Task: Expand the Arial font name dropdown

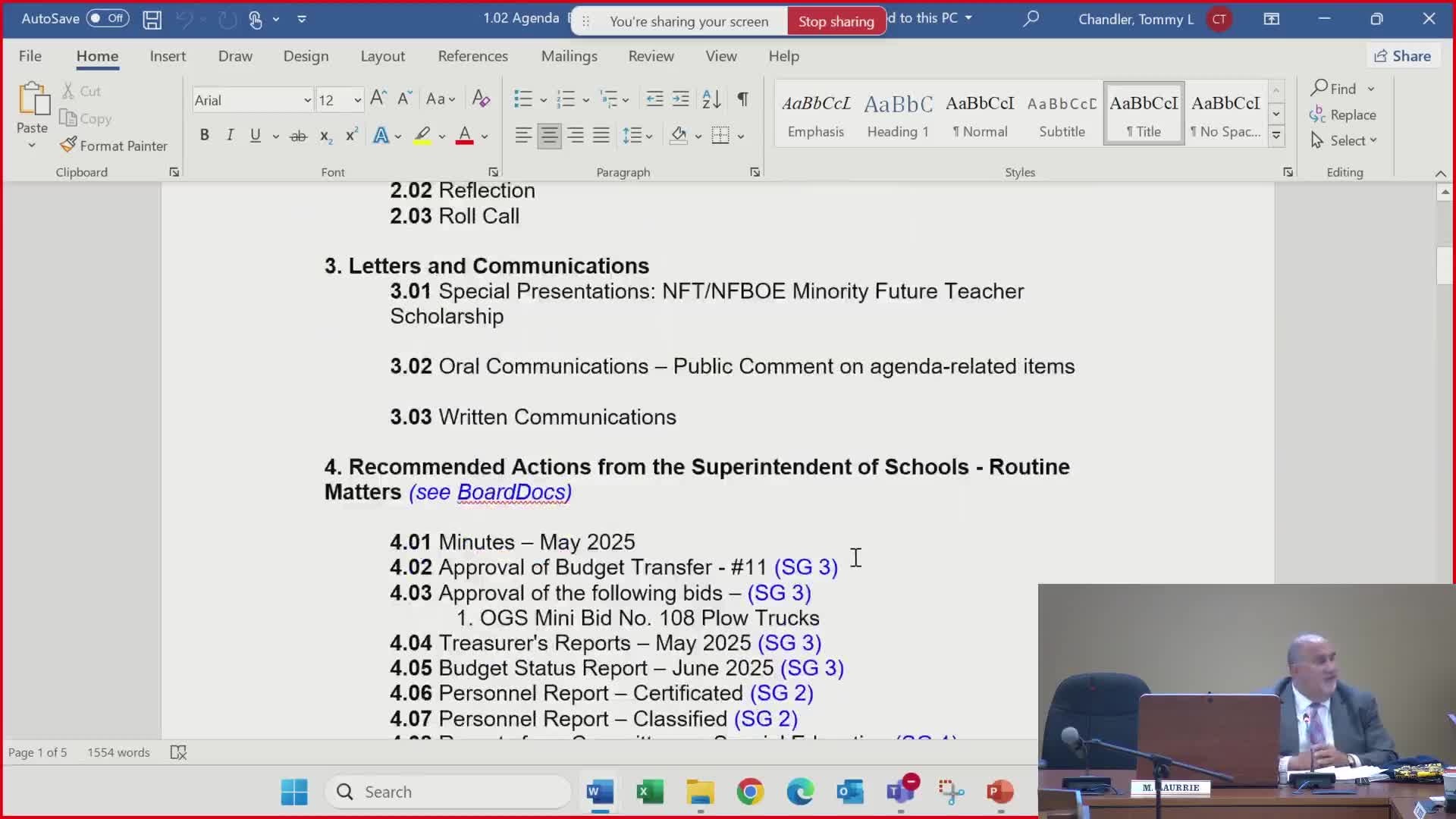Action: (x=307, y=100)
